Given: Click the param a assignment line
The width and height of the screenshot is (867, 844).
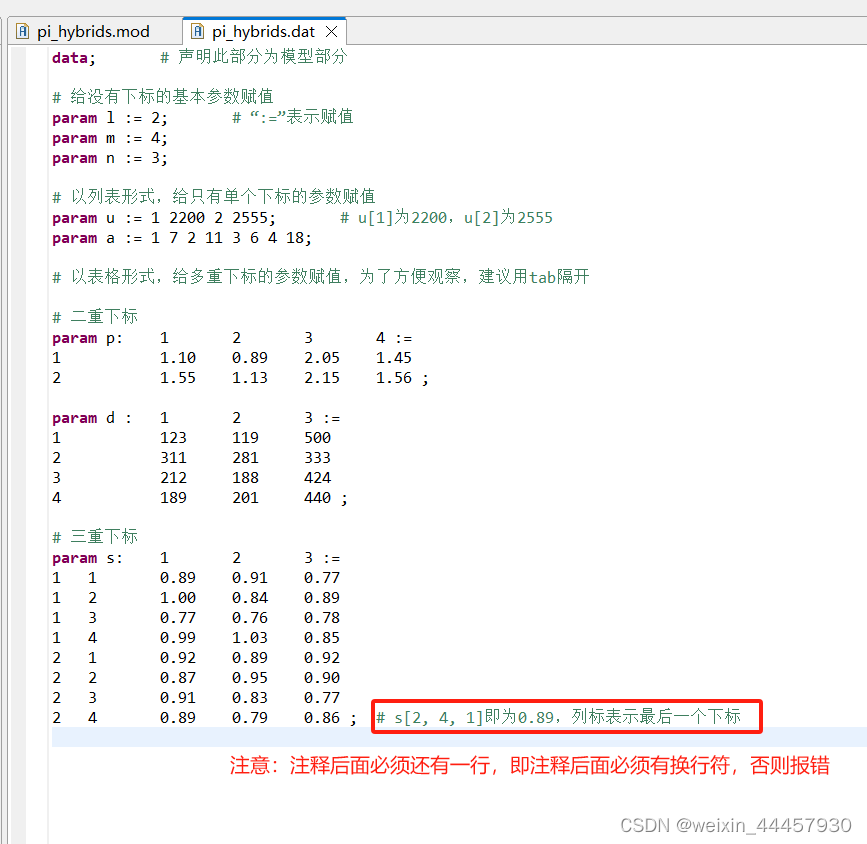Looking at the screenshot, I should [x=160, y=237].
